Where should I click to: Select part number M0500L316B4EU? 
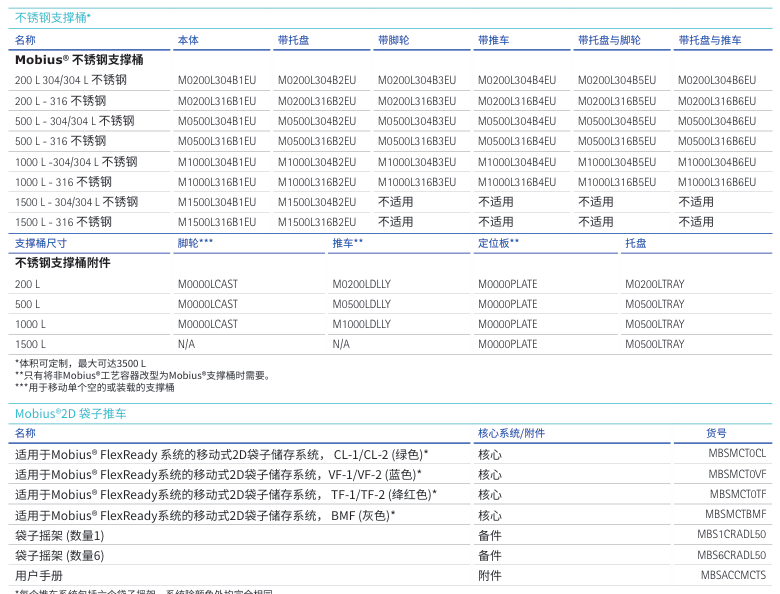tap(516, 141)
